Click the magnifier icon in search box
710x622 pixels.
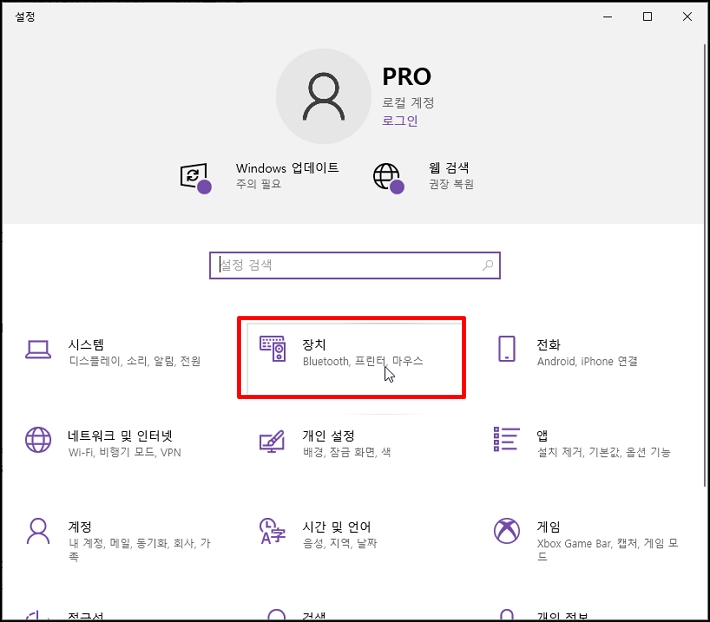coord(488,265)
